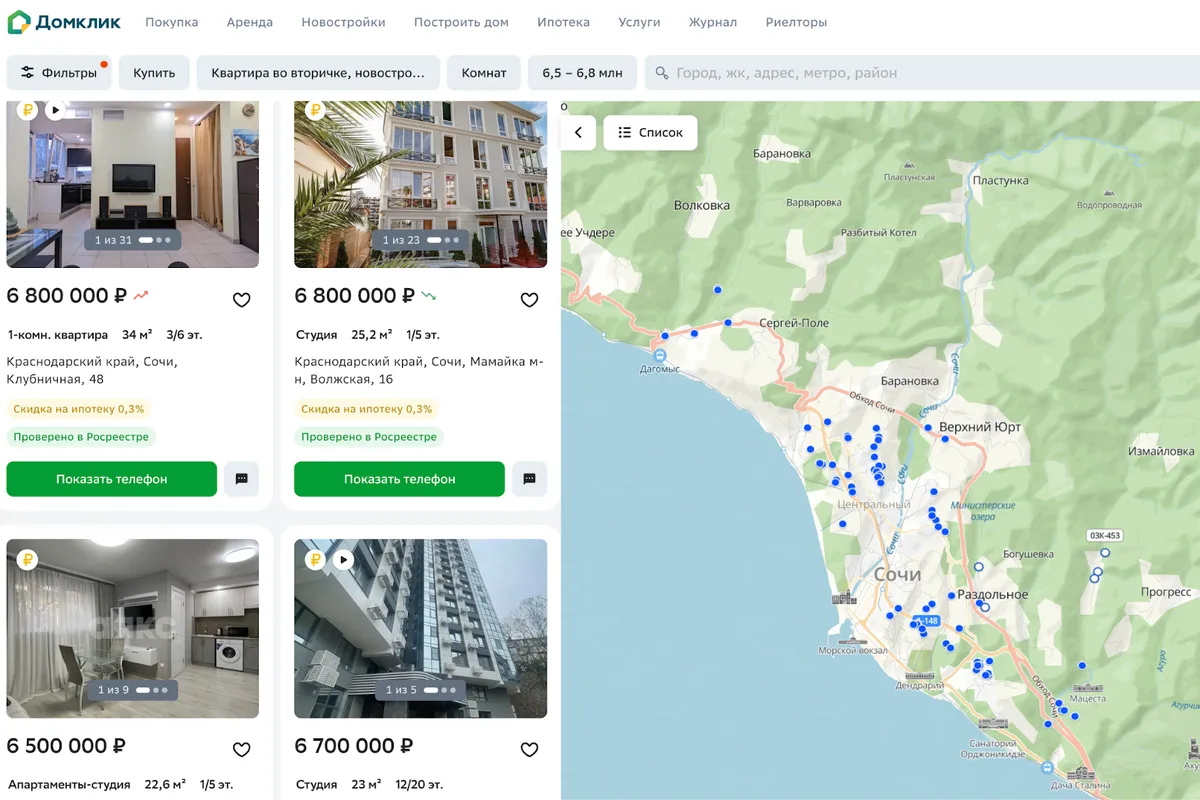Open the Фильтры filter panel
The height and width of the screenshot is (800, 1200).
(x=59, y=73)
